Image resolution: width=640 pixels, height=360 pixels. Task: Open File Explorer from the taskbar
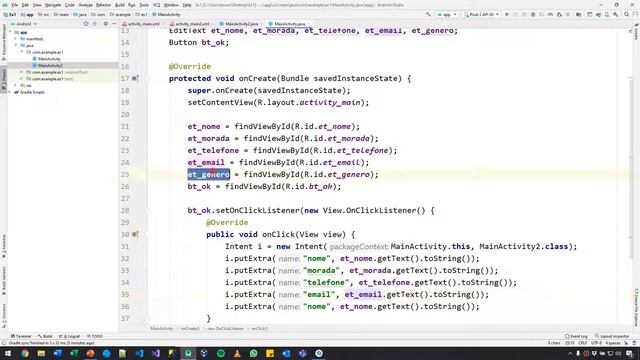[x=41, y=353]
